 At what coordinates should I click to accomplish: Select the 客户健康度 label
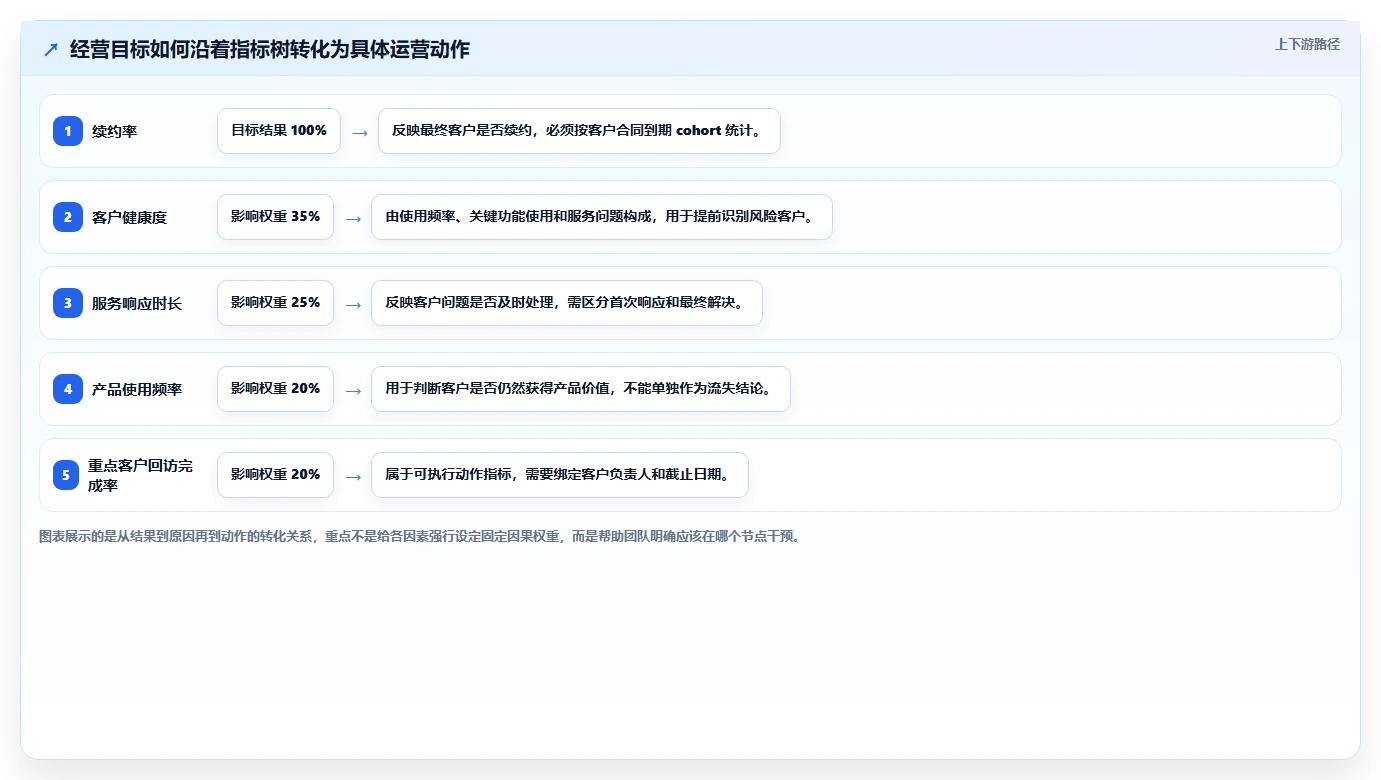129,217
